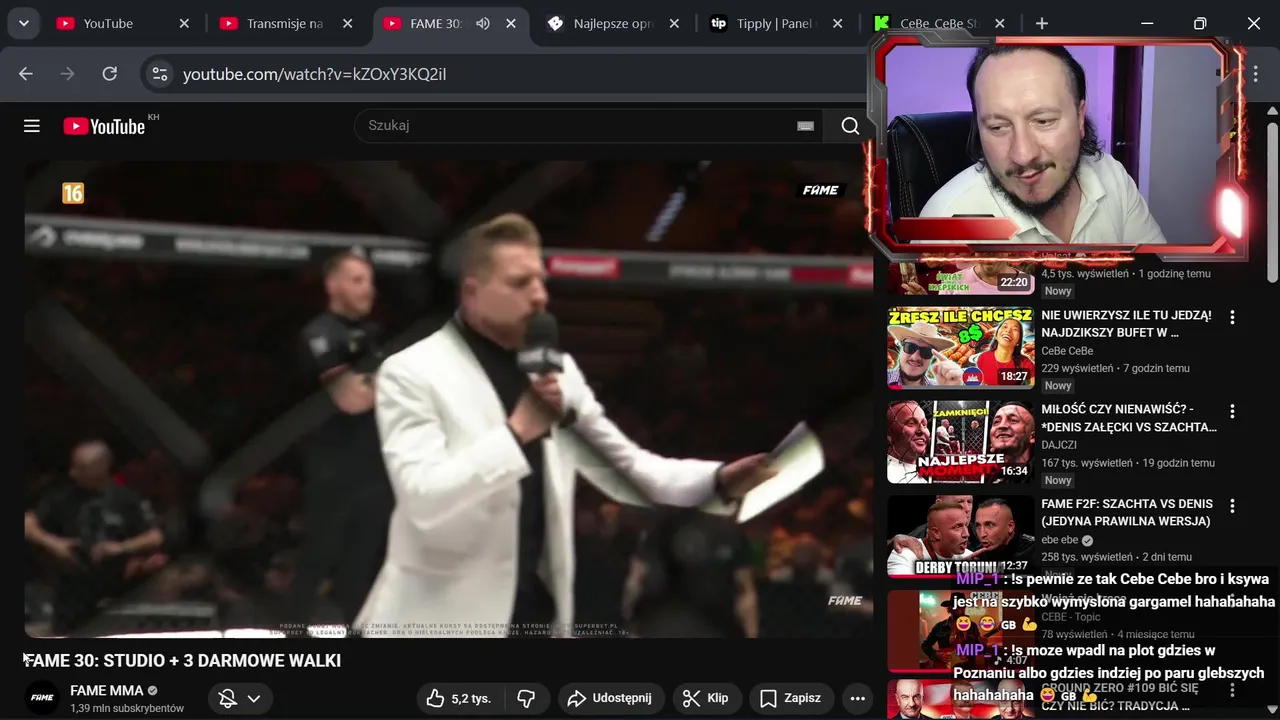Switch to the YouTube tab

(x=108, y=23)
